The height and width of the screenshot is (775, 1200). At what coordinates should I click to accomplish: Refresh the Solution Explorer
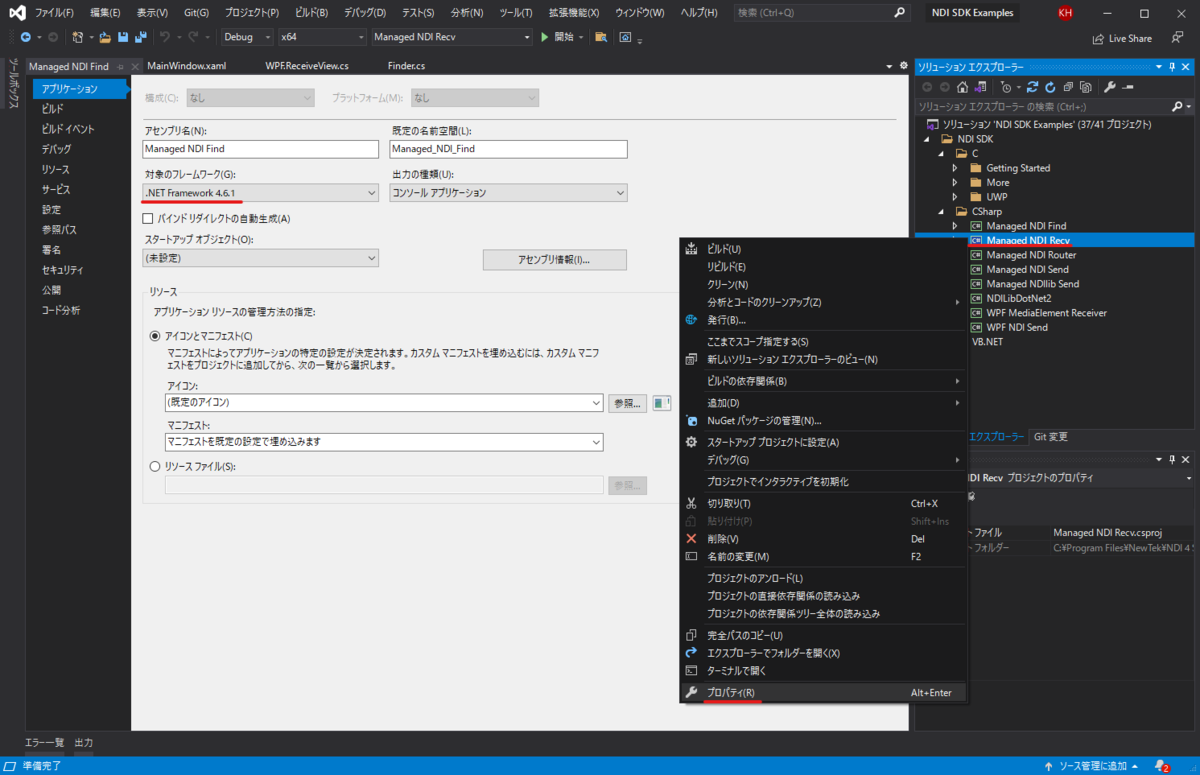(1048, 87)
